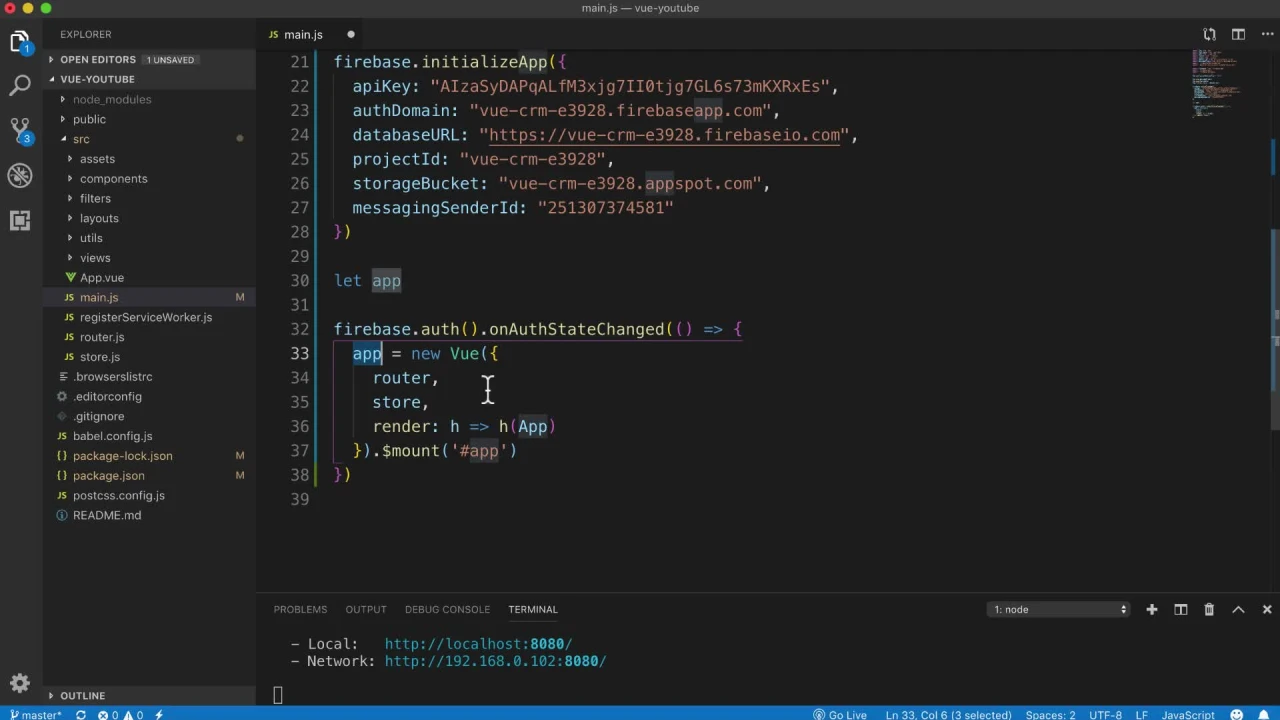
Task: Open router.js in the file explorer
Action: [x=102, y=337]
